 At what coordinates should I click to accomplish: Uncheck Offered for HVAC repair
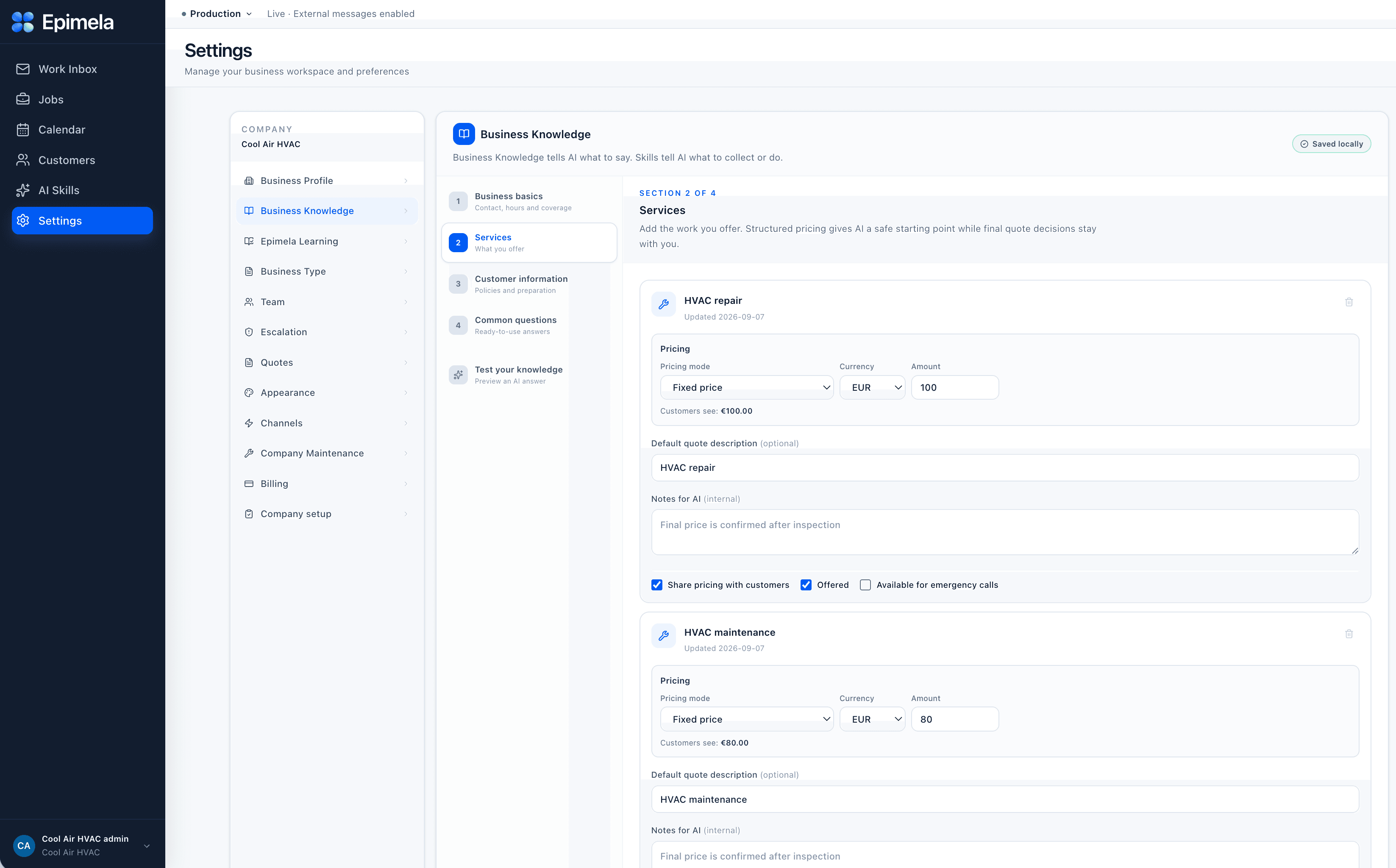click(806, 585)
